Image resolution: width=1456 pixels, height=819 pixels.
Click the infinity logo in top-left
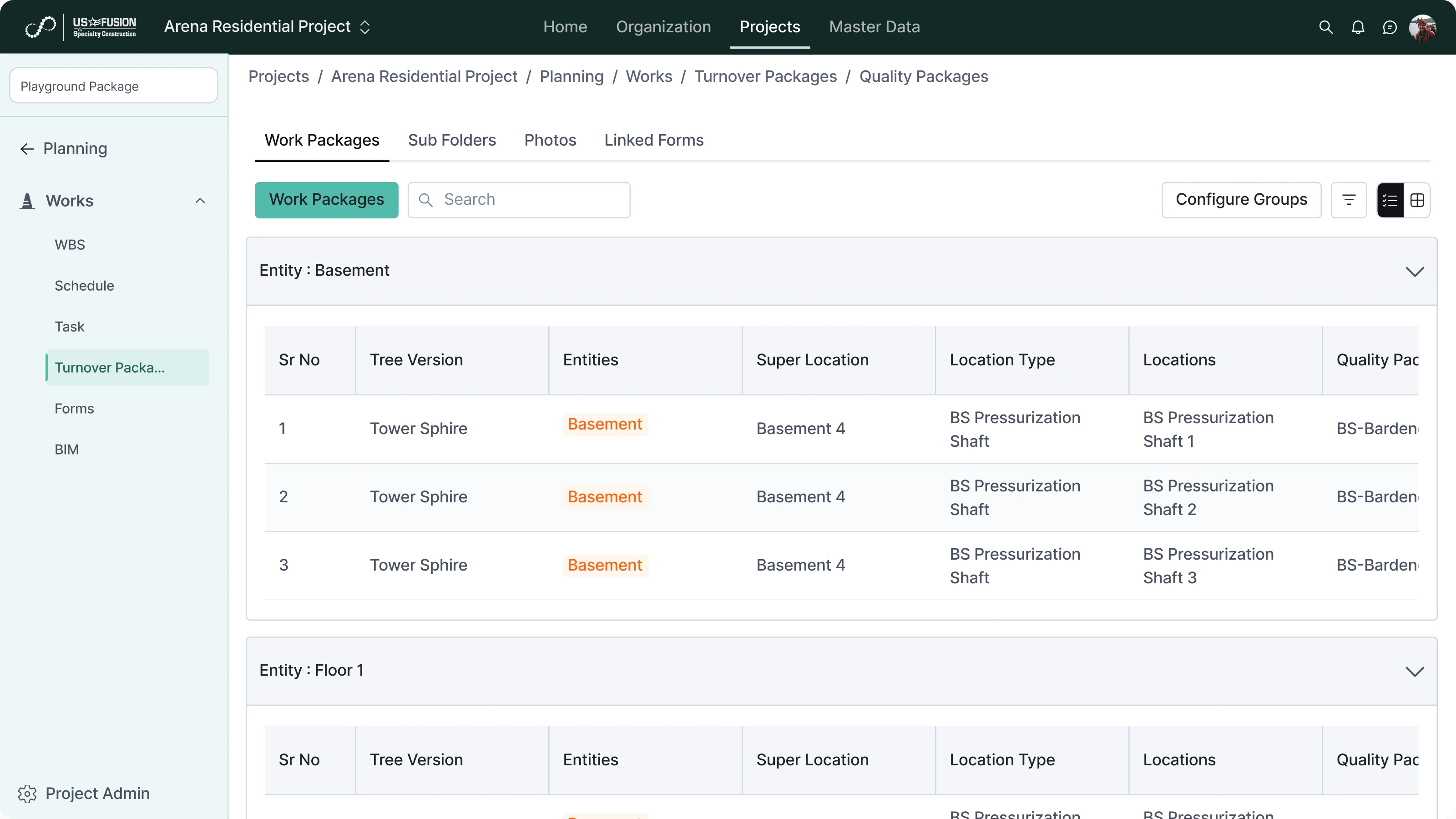click(x=40, y=26)
